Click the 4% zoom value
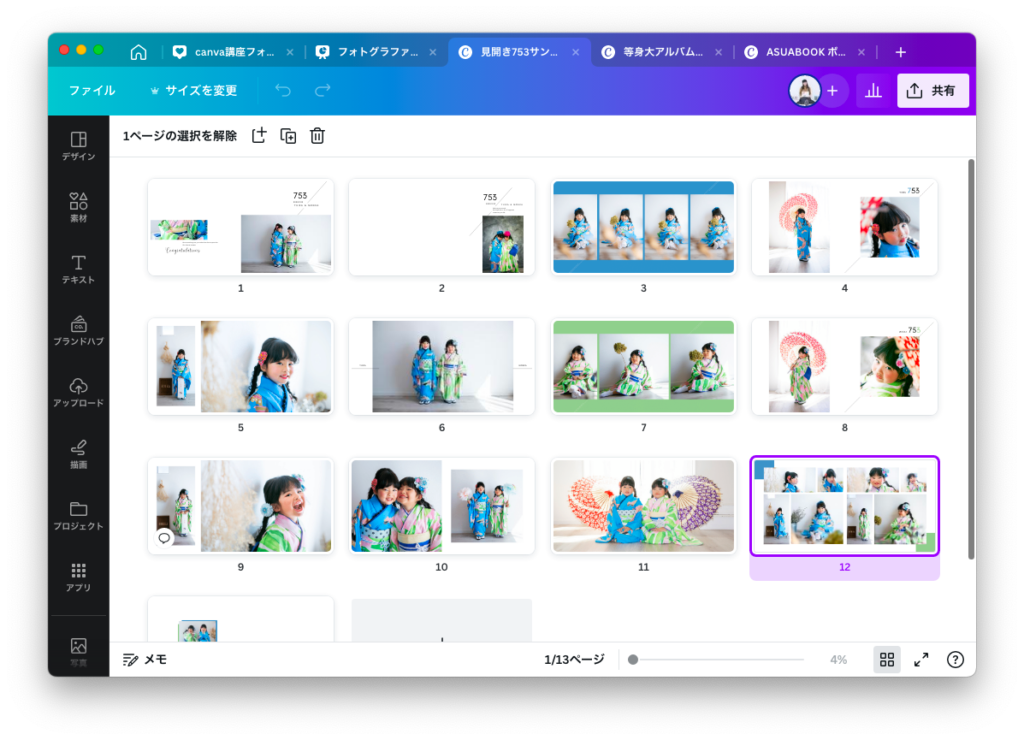The image size is (1024, 740). click(x=839, y=660)
